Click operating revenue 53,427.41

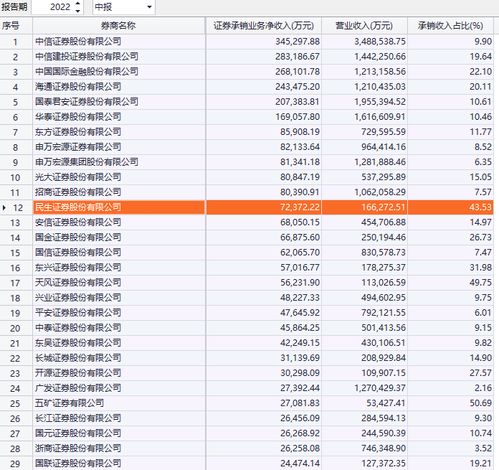[x=386, y=403]
